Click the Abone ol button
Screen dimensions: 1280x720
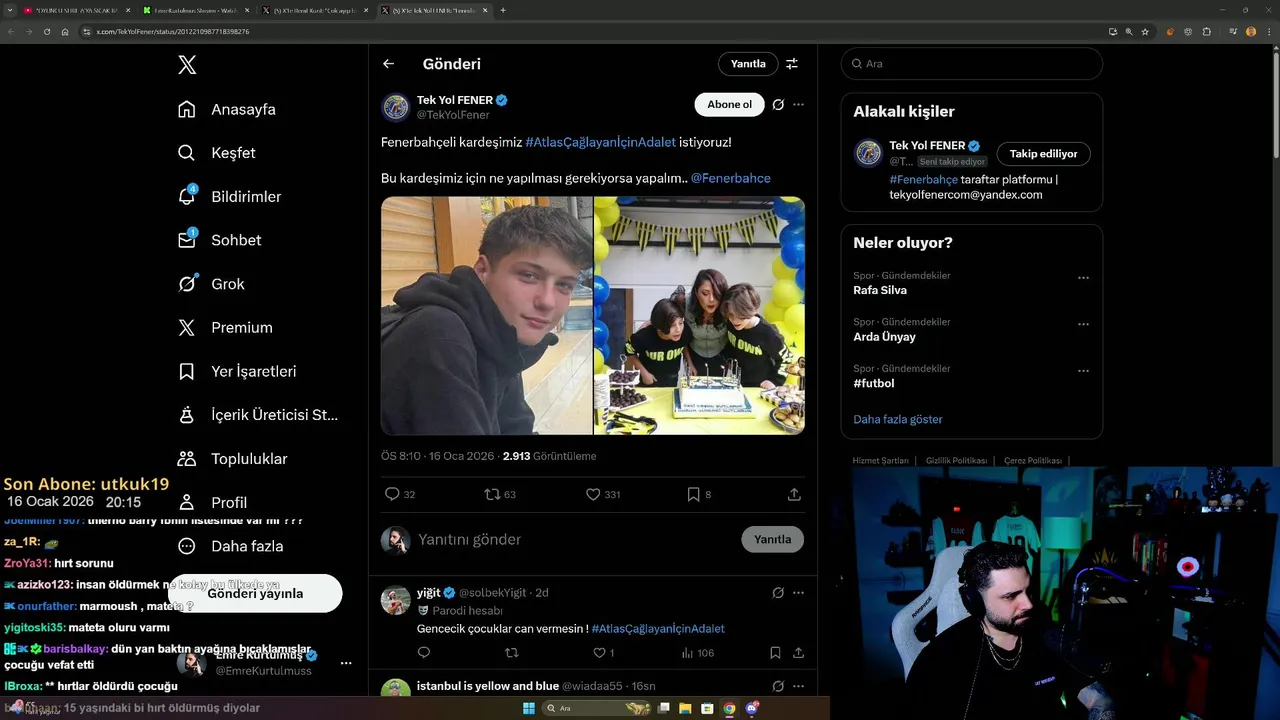pyautogui.click(x=729, y=105)
